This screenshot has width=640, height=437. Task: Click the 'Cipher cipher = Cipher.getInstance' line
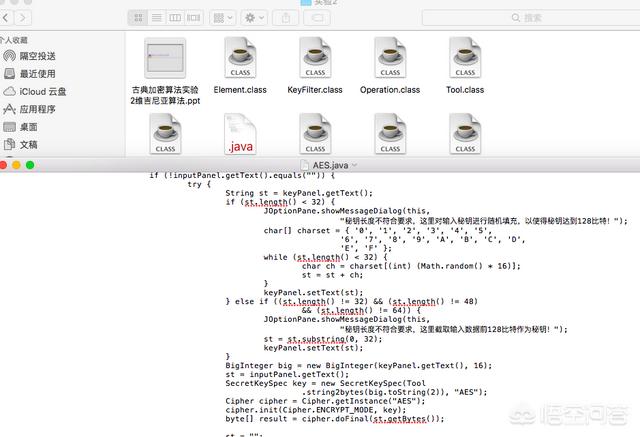click(x=325, y=401)
